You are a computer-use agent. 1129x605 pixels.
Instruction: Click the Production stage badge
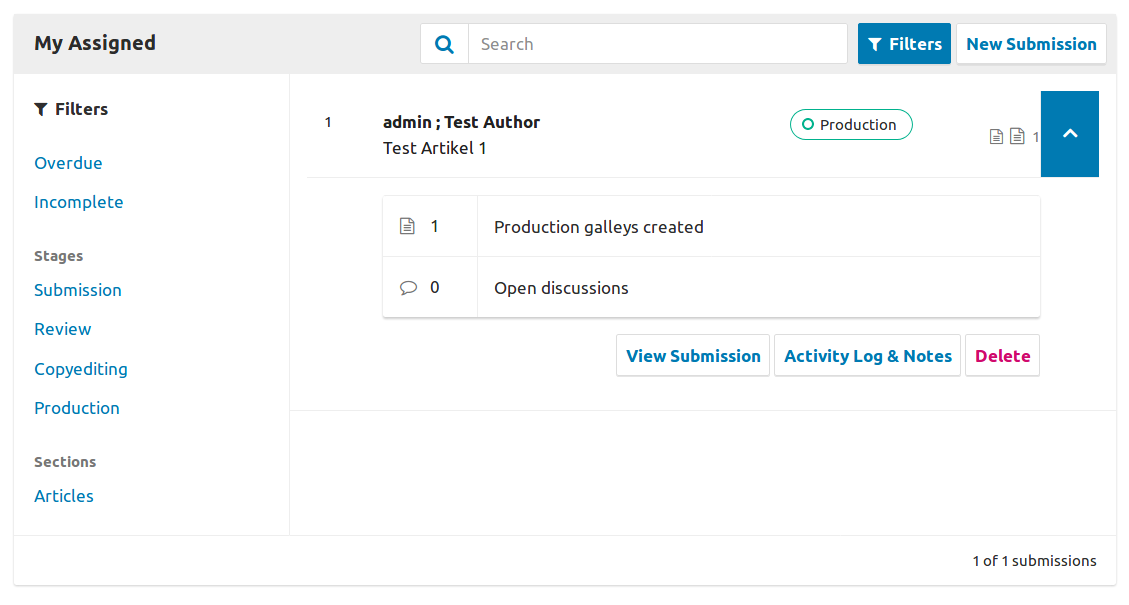(851, 125)
